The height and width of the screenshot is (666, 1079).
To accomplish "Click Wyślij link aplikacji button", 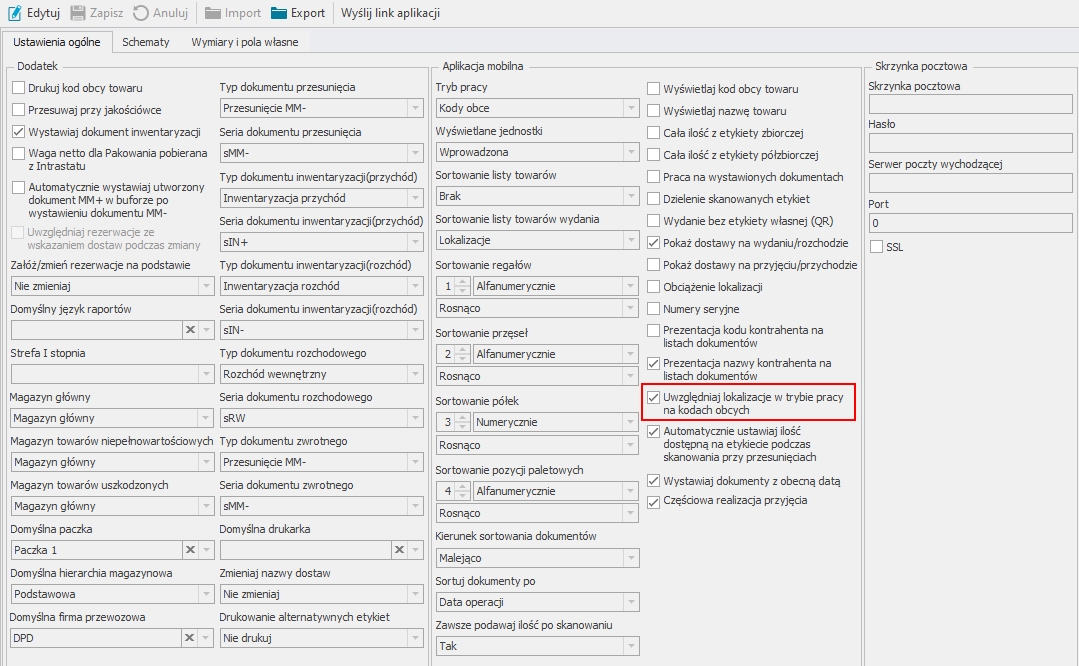I will (390, 13).
